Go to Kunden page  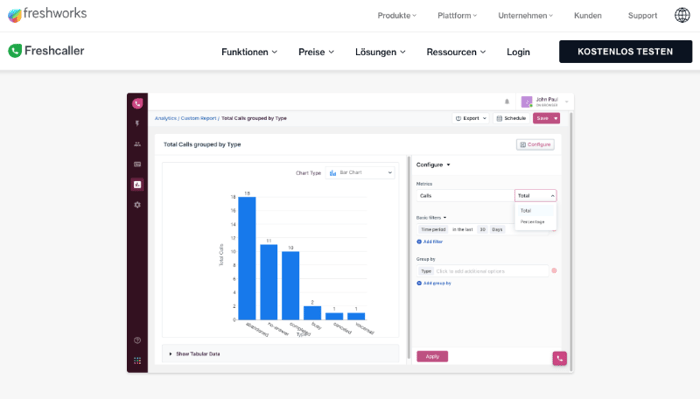pyautogui.click(x=588, y=16)
